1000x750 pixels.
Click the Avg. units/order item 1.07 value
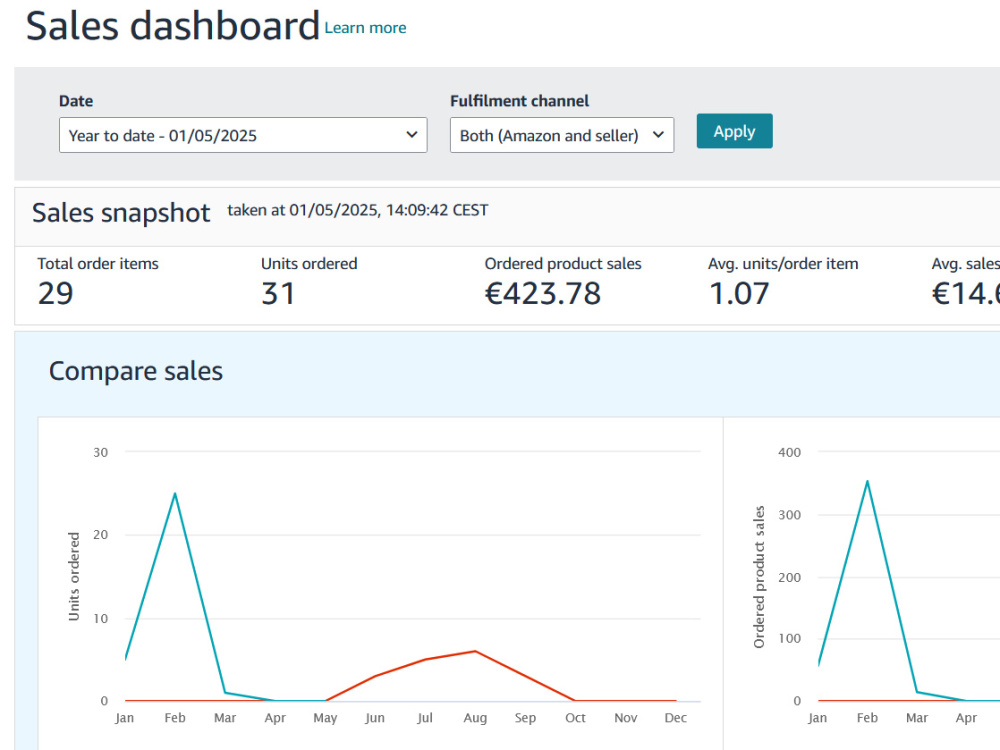click(739, 293)
